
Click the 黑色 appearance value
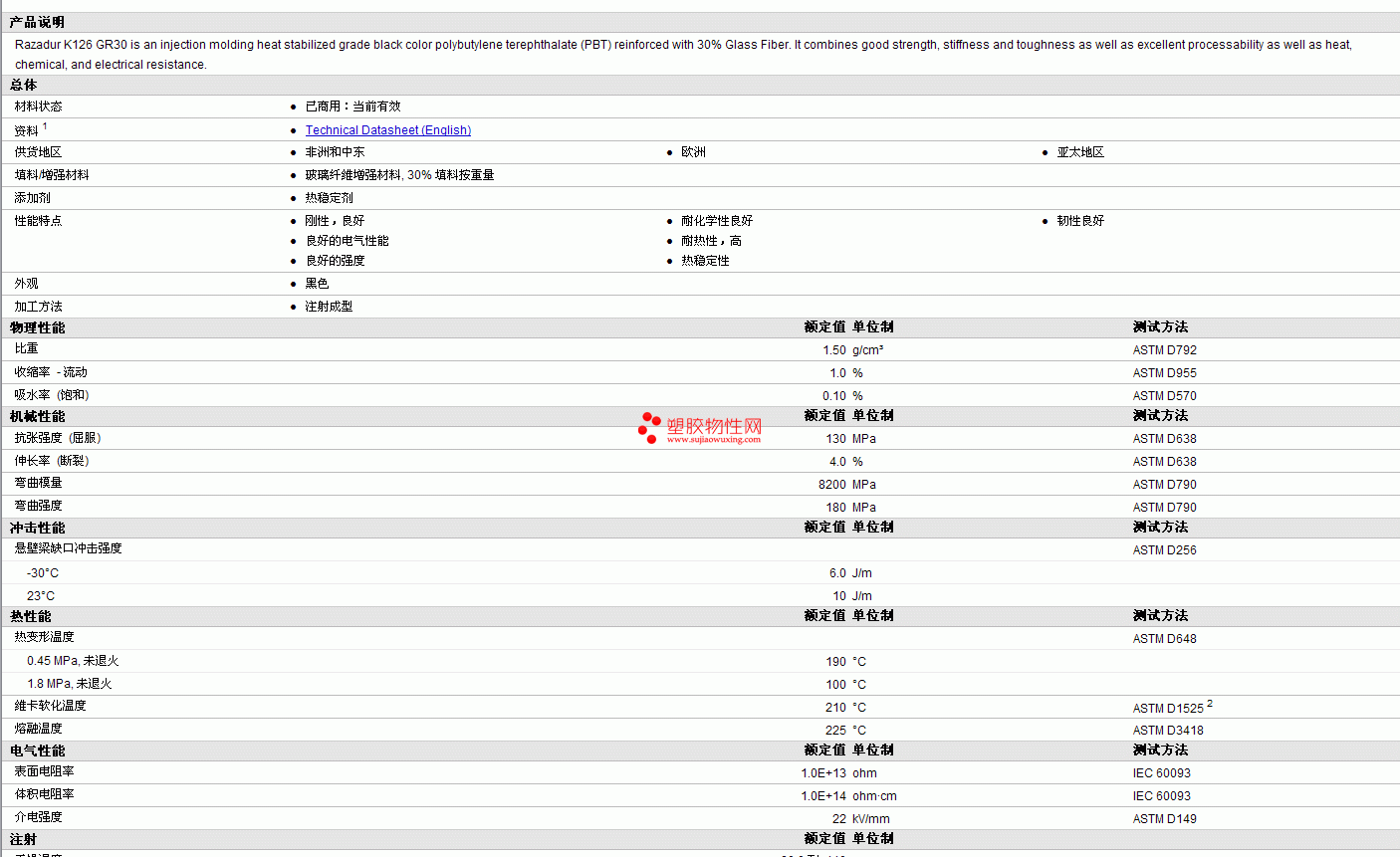point(317,284)
